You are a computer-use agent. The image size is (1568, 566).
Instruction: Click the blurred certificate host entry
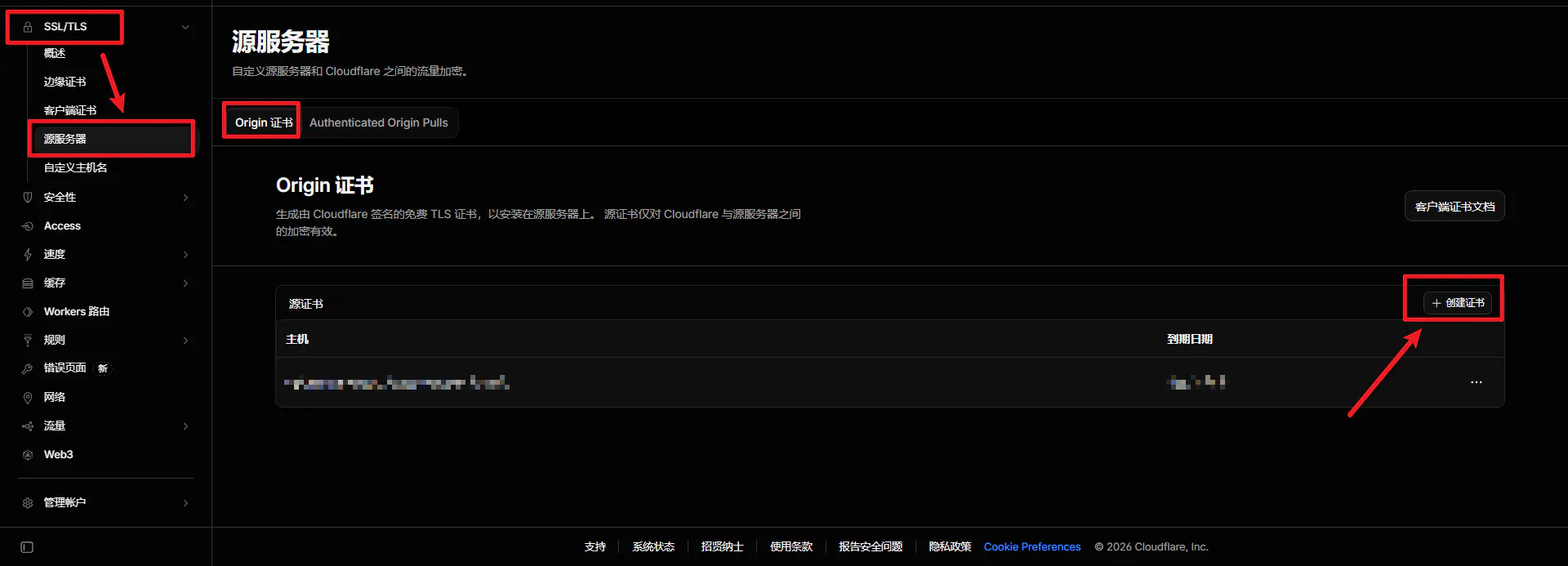point(397,382)
